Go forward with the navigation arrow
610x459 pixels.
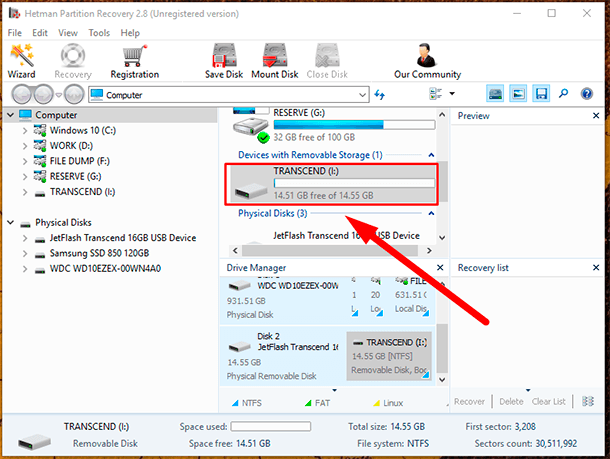click(x=43, y=95)
